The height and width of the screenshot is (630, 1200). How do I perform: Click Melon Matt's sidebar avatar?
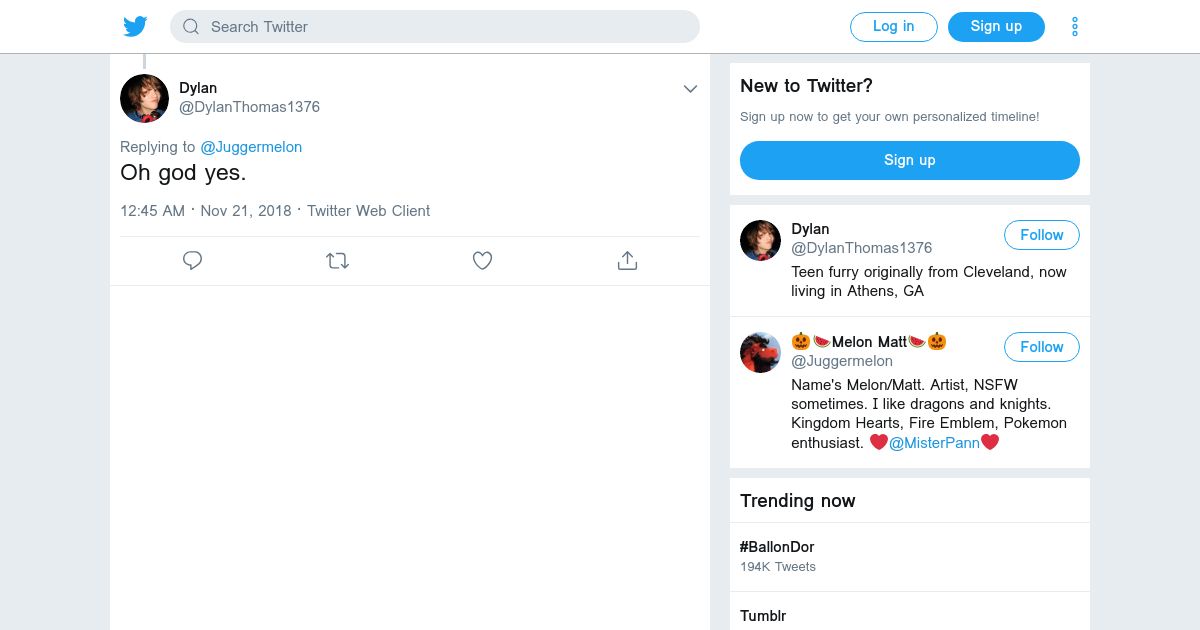[760, 352]
